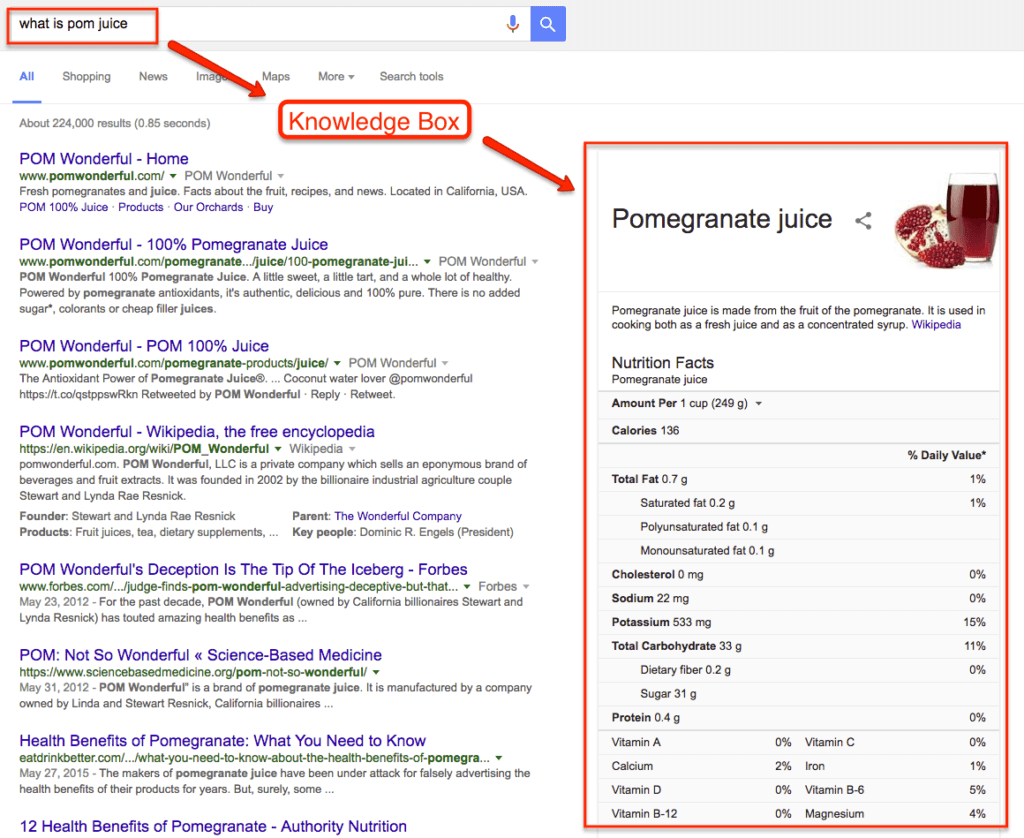
Task: Click the 'Potassium 533 mg' row
Action: [x=799, y=622]
